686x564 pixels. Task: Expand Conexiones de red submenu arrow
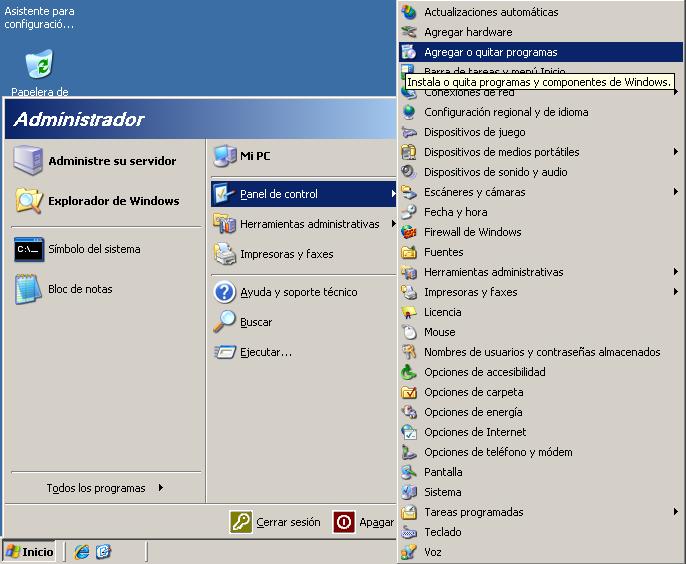tap(676, 92)
